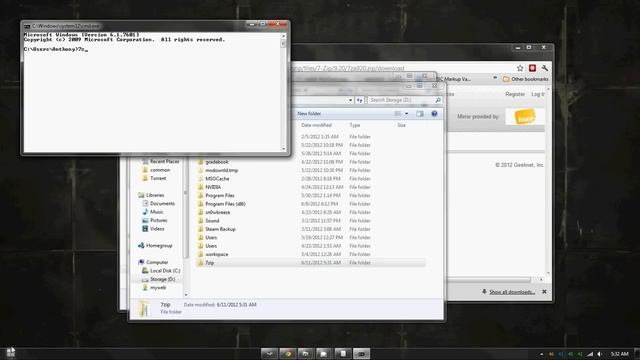The width and height of the screenshot is (640, 360).
Task: Click the taskbar clock showing 5:32 AM
Action: pyautogui.click(x=620, y=354)
